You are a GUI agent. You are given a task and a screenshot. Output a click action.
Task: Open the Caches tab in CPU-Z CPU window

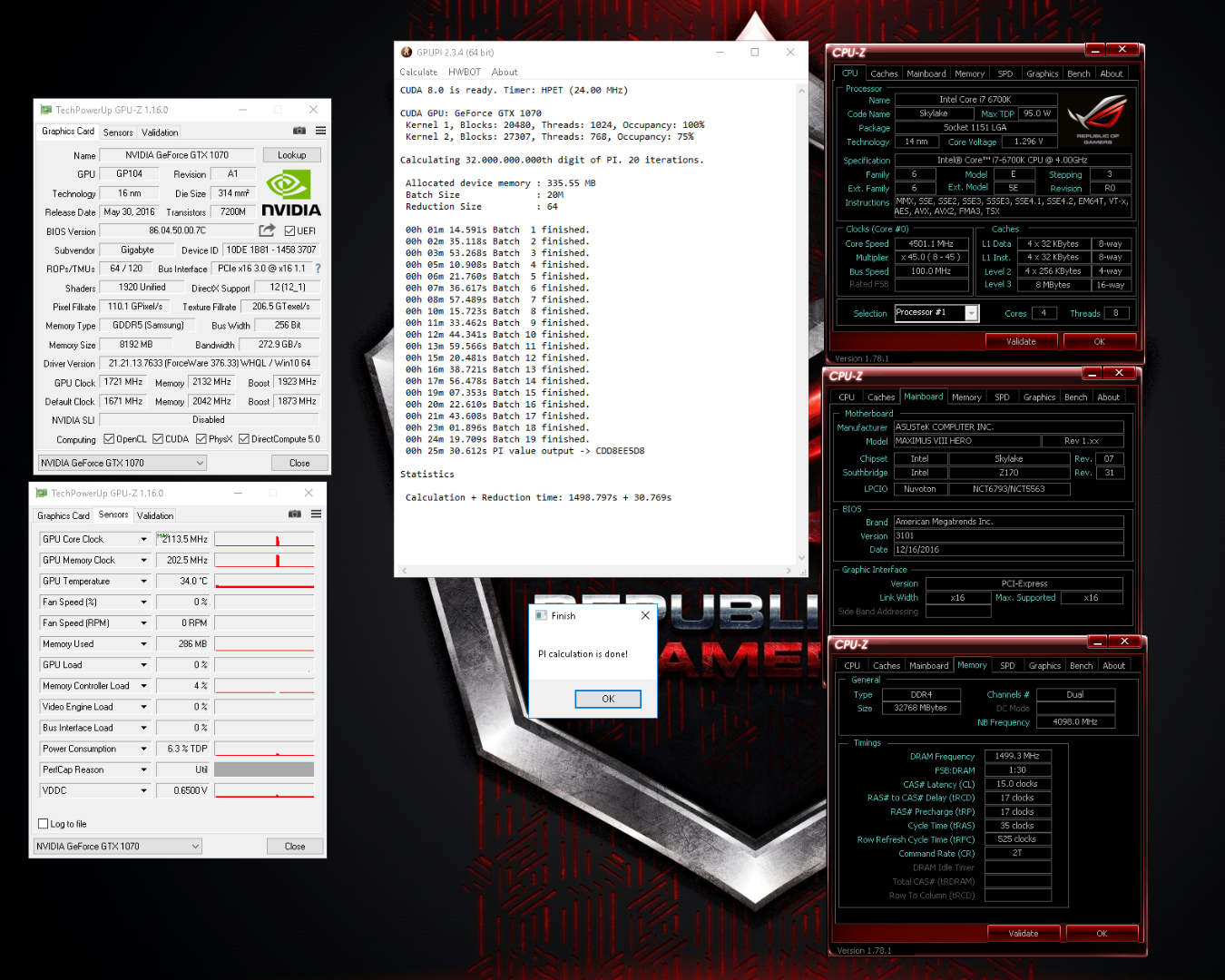point(884,74)
